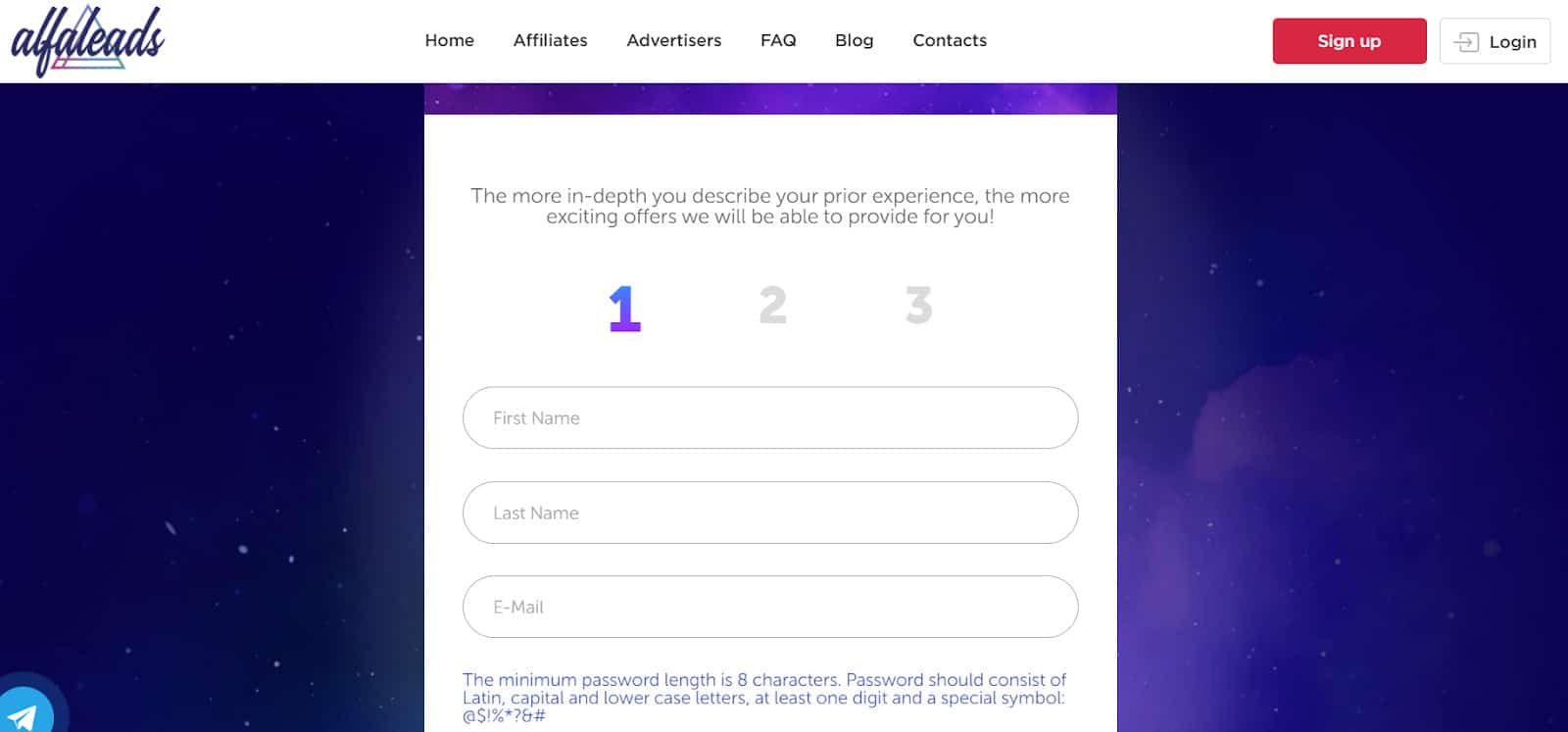Open the Home page
1568x732 pixels.
click(x=449, y=40)
